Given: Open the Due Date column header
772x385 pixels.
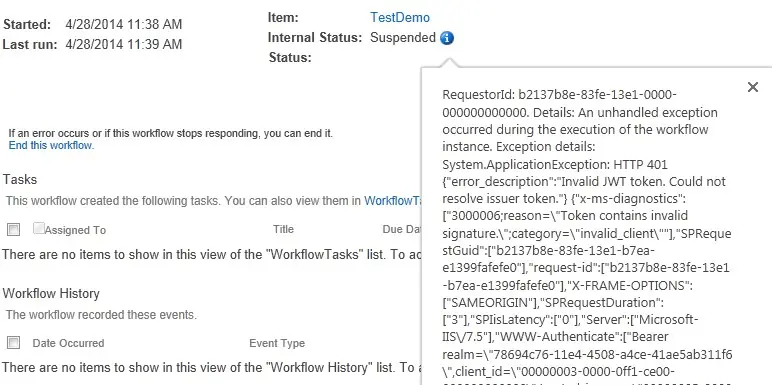Looking at the screenshot, I should pyautogui.click(x=402, y=229).
